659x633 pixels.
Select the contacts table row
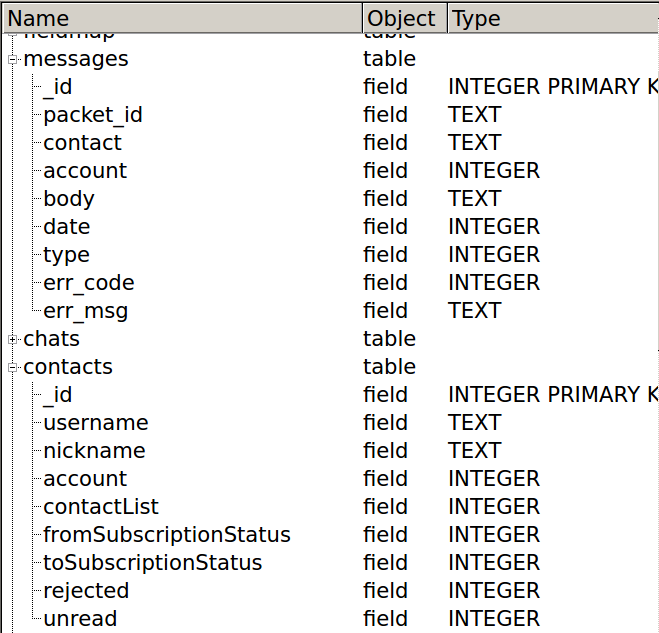[x=68, y=367]
